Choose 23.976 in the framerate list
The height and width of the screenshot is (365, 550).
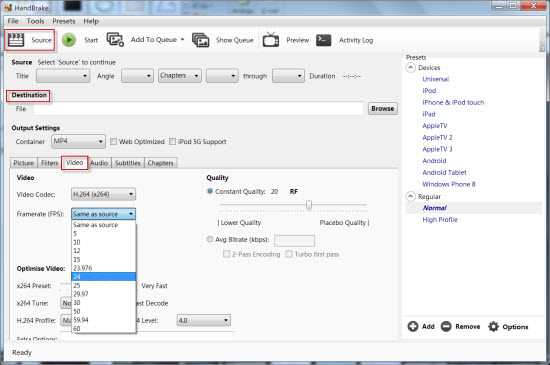pos(103,268)
